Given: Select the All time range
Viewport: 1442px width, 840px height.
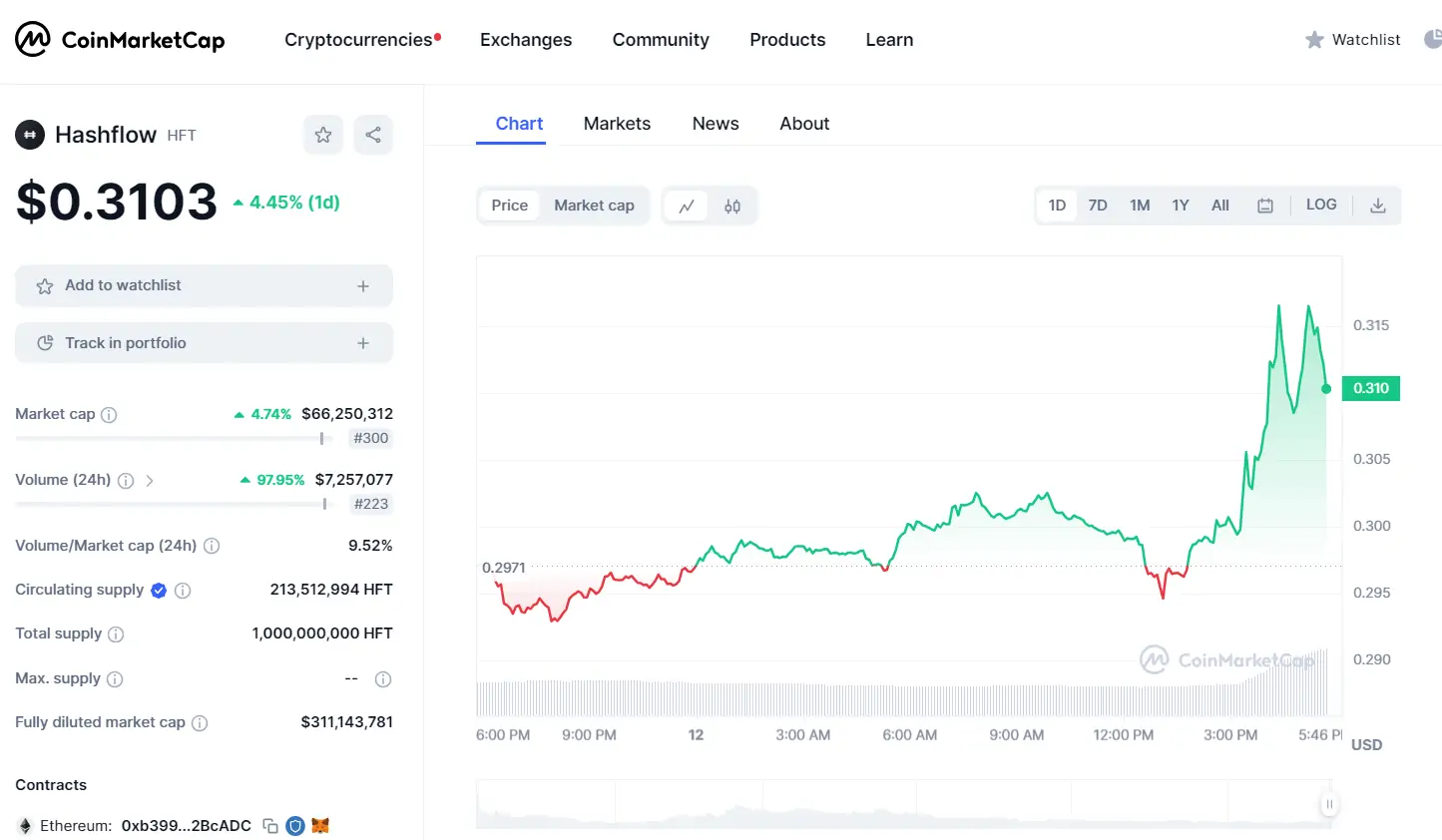Looking at the screenshot, I should (1220, 206).
